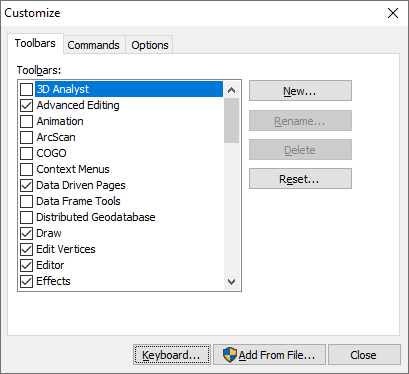Open the Options tab
409x374 pixels.
coord(150,45)
